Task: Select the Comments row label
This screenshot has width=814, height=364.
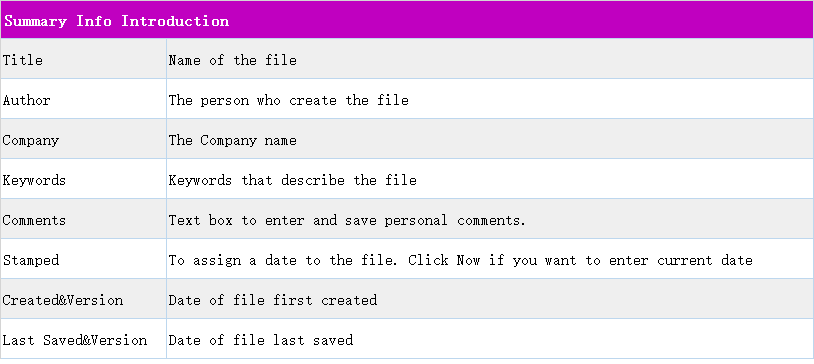Action: tap(34, 220)
